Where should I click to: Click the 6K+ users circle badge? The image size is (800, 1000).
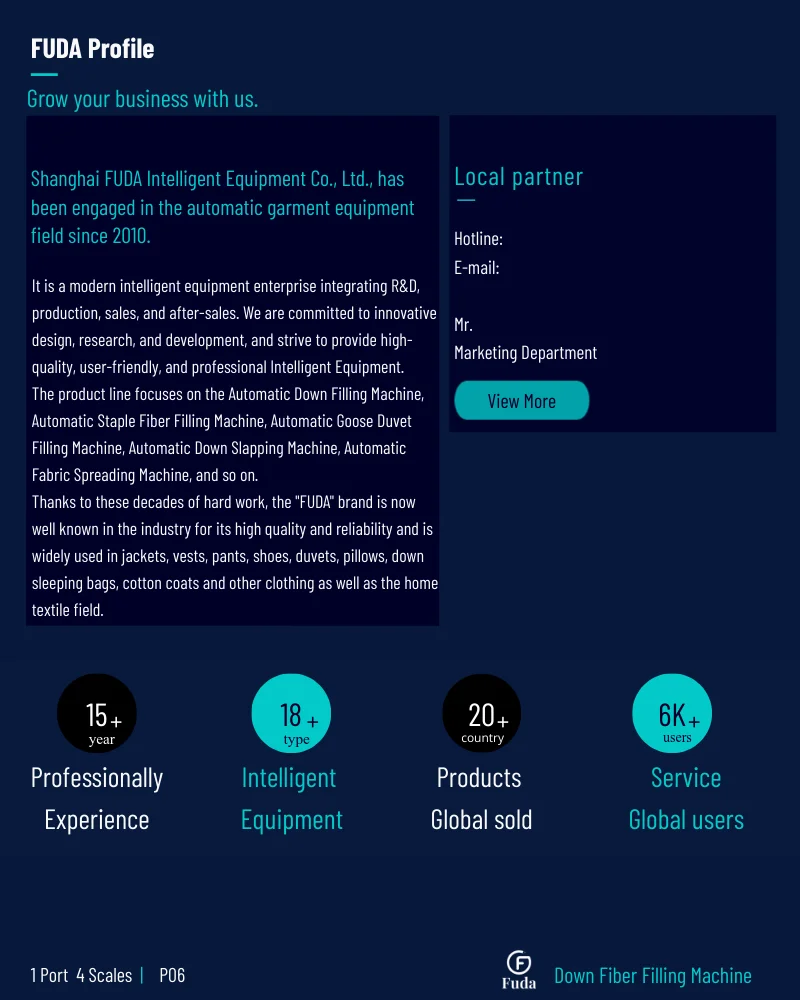click(x=672, y=714)
